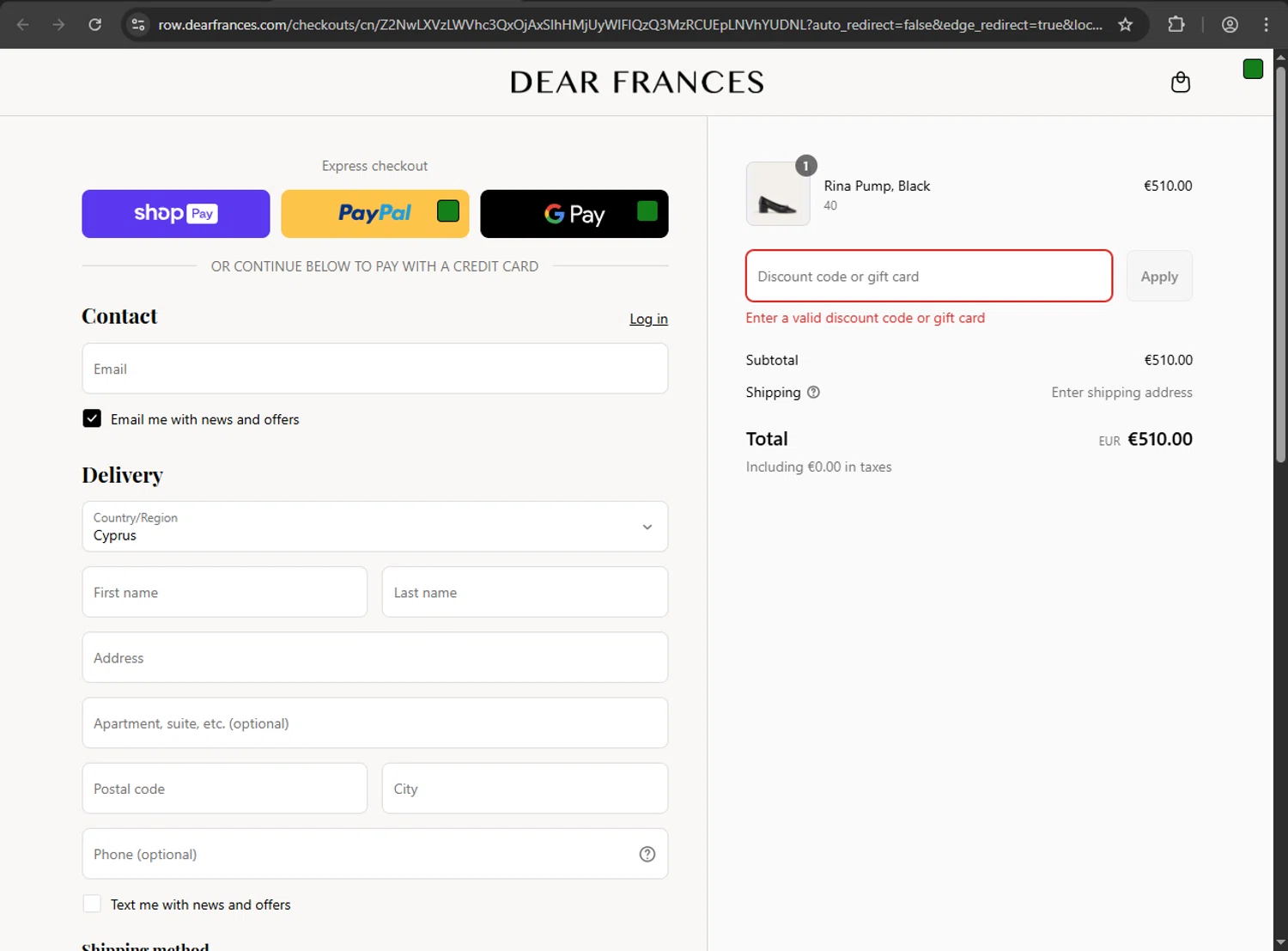The height and width of the screenshot is (951, 1288).
Task: Pay with Shop Pay
Action: pyautogui.click(x=176, y=214)
